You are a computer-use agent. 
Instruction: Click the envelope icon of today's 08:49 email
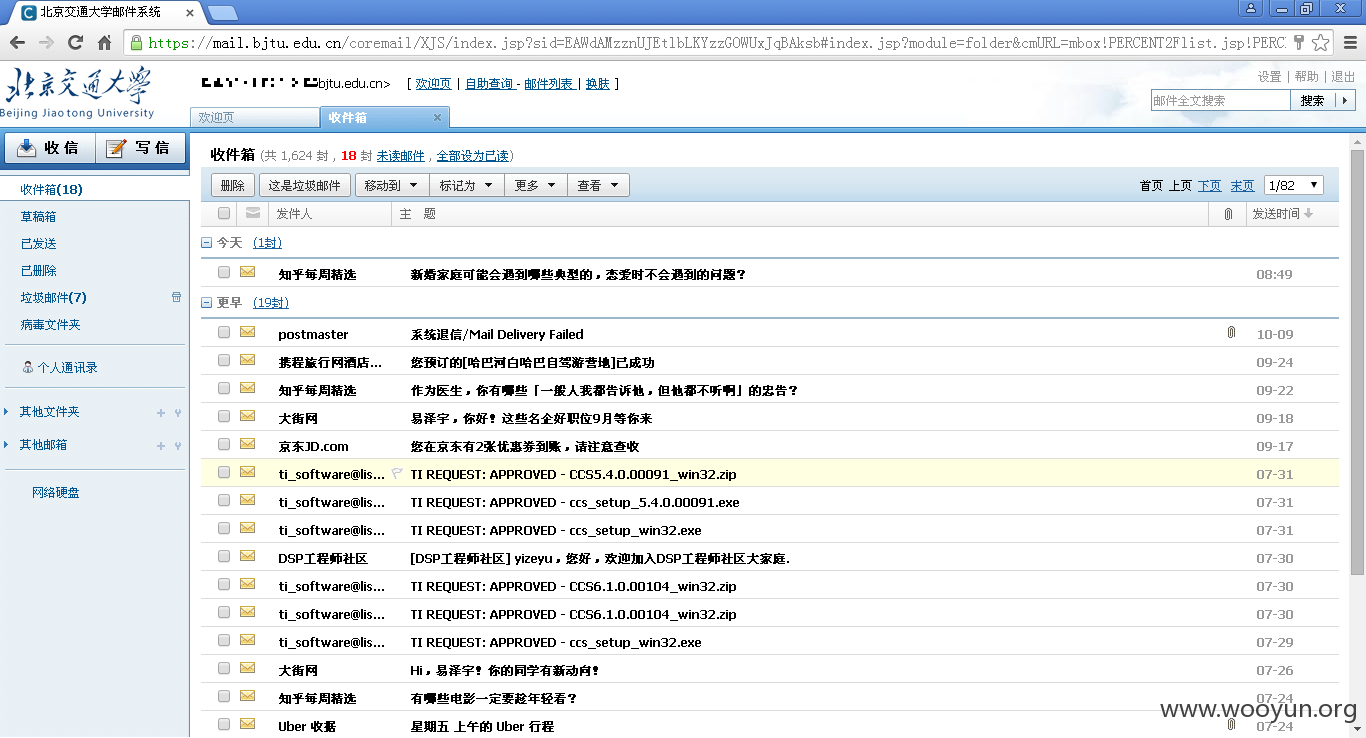[247, 273]
